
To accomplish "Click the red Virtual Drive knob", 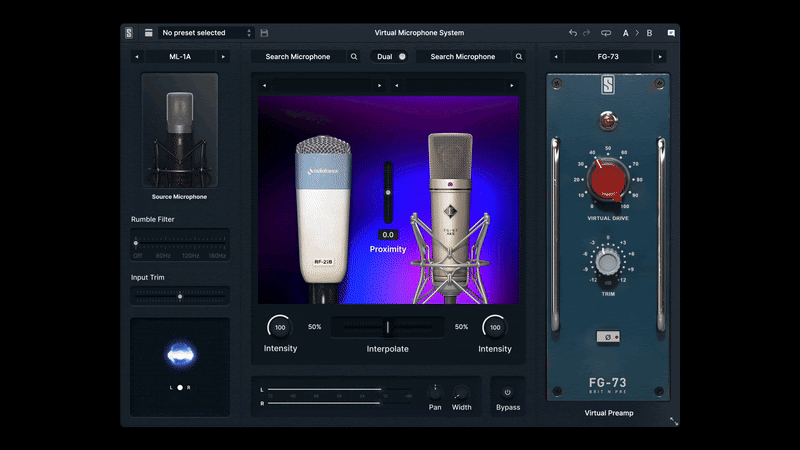I will click(608, 180).
